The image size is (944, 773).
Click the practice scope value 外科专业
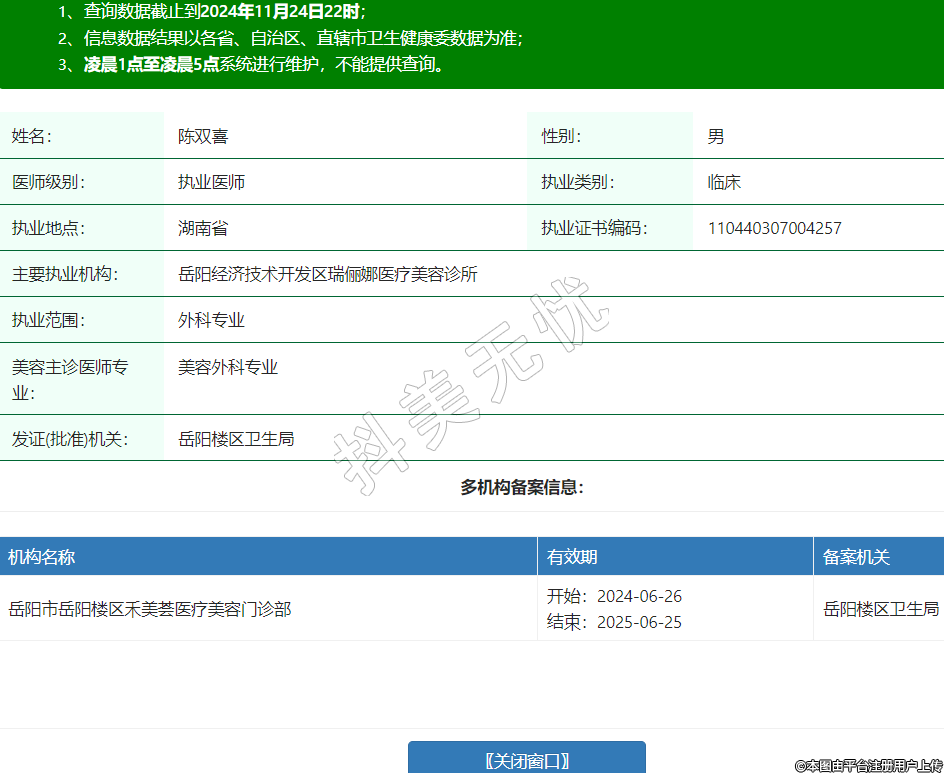click(x=211, y=320)
